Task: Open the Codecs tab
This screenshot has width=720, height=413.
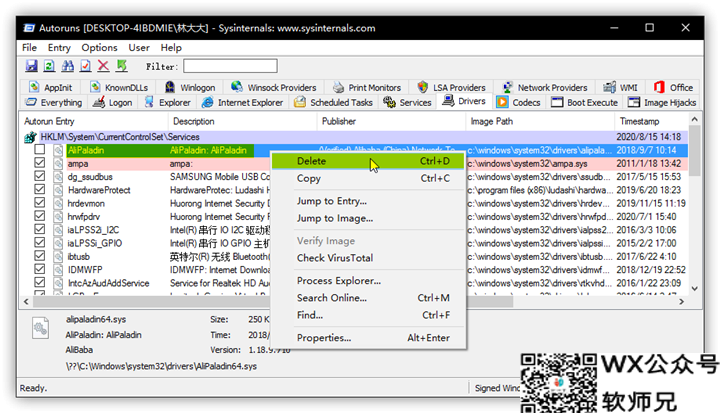Action: tap(519, 102)
